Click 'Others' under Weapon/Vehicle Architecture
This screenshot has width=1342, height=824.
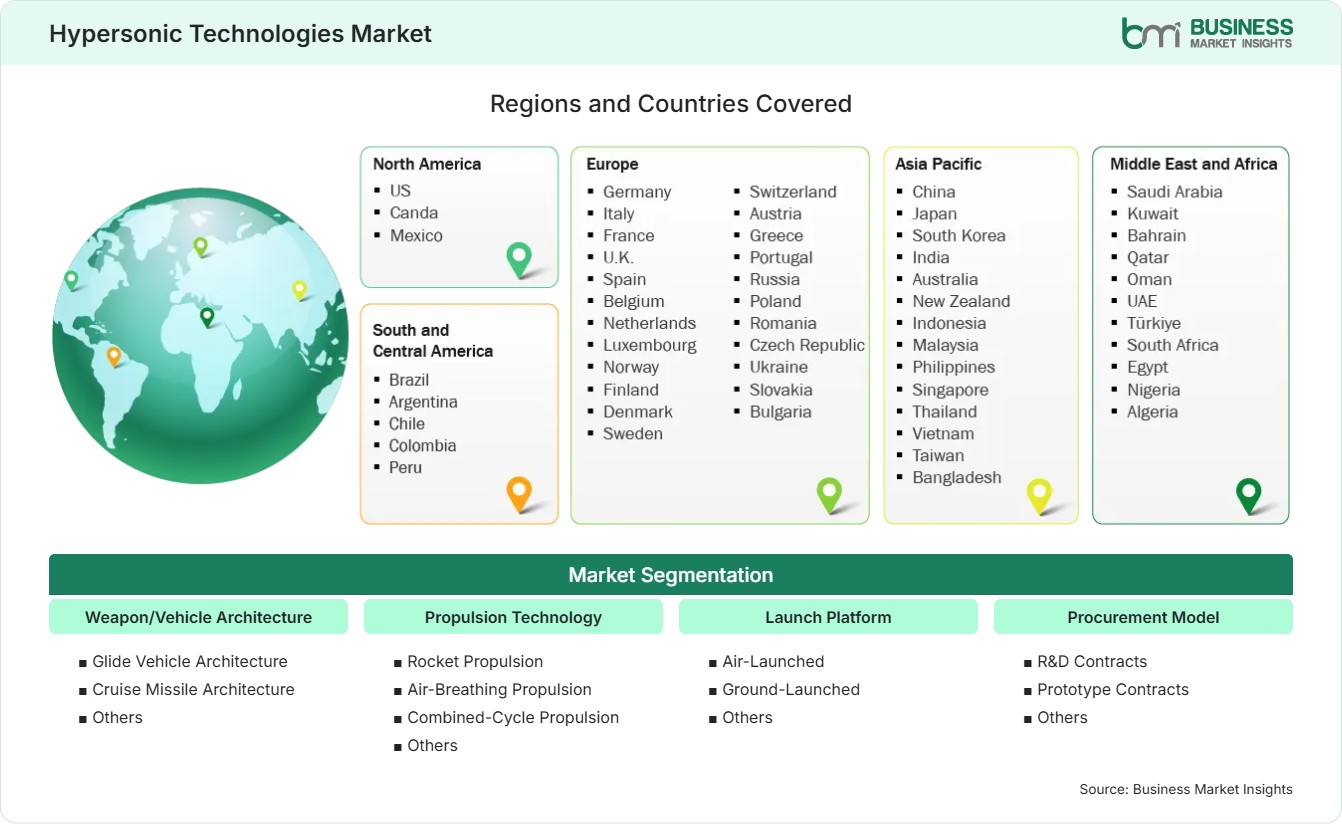point(117,717)
